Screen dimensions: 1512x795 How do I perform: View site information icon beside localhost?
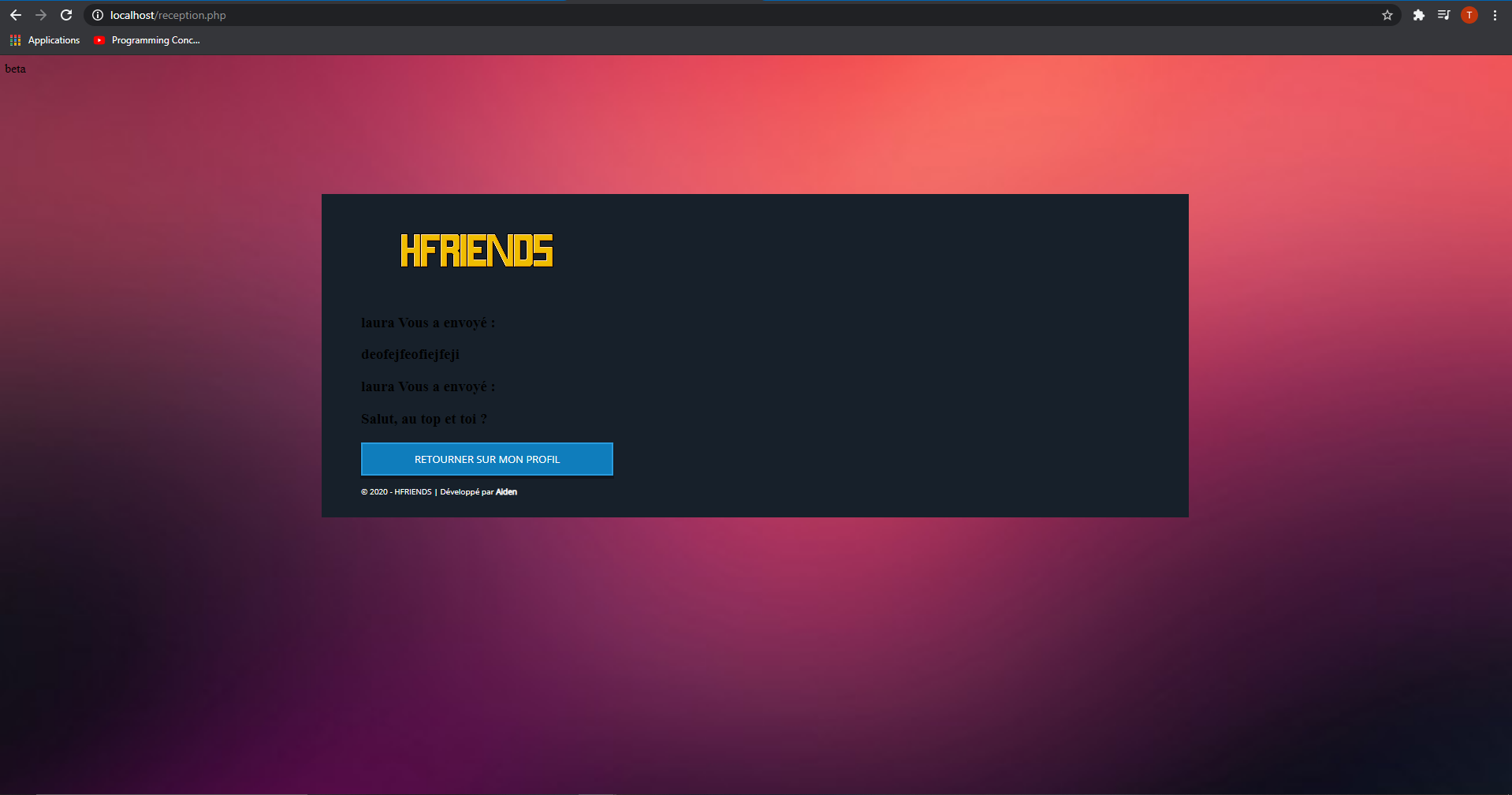click(x=98, y=15)
